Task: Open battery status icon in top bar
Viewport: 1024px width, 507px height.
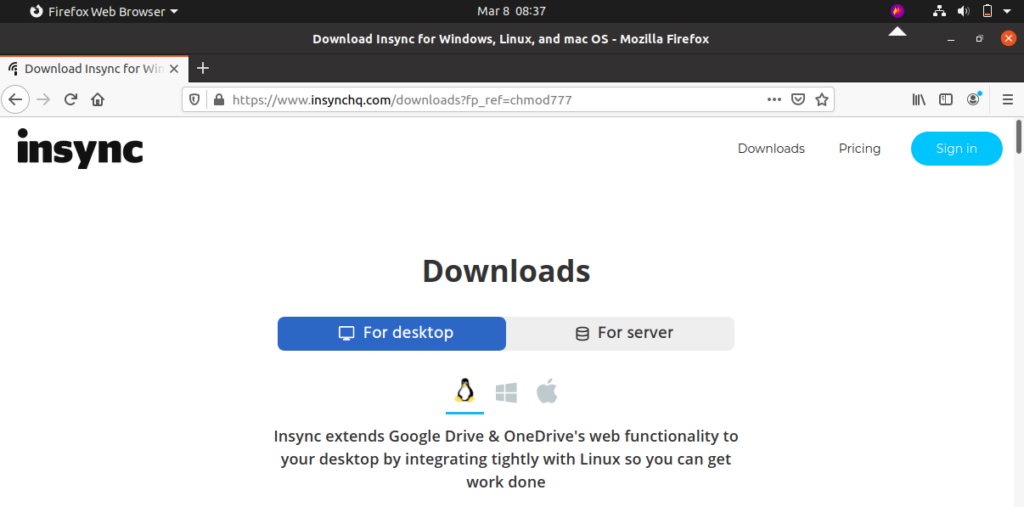Action: coord(987,11)
